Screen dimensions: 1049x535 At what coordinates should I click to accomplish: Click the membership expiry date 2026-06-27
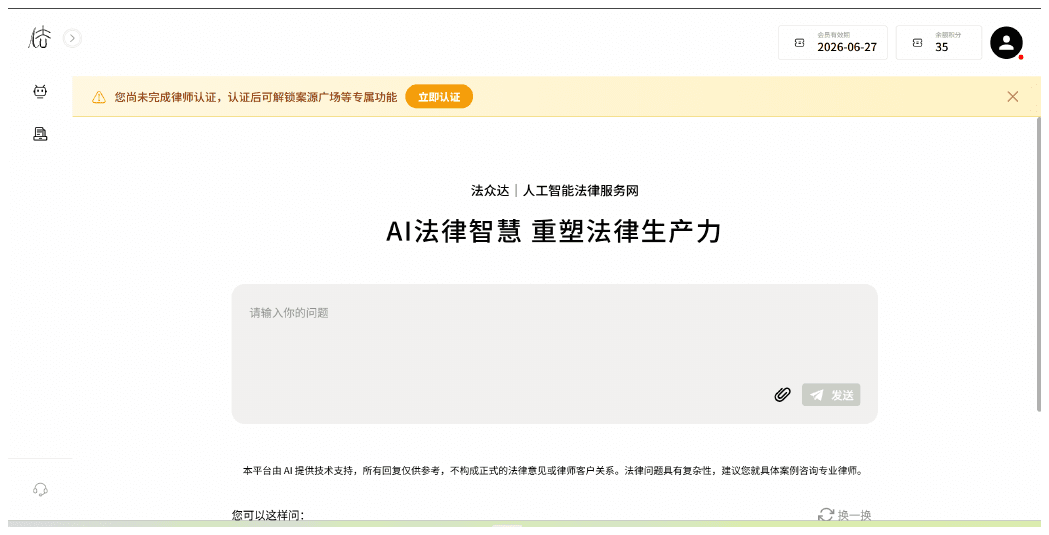847,47
